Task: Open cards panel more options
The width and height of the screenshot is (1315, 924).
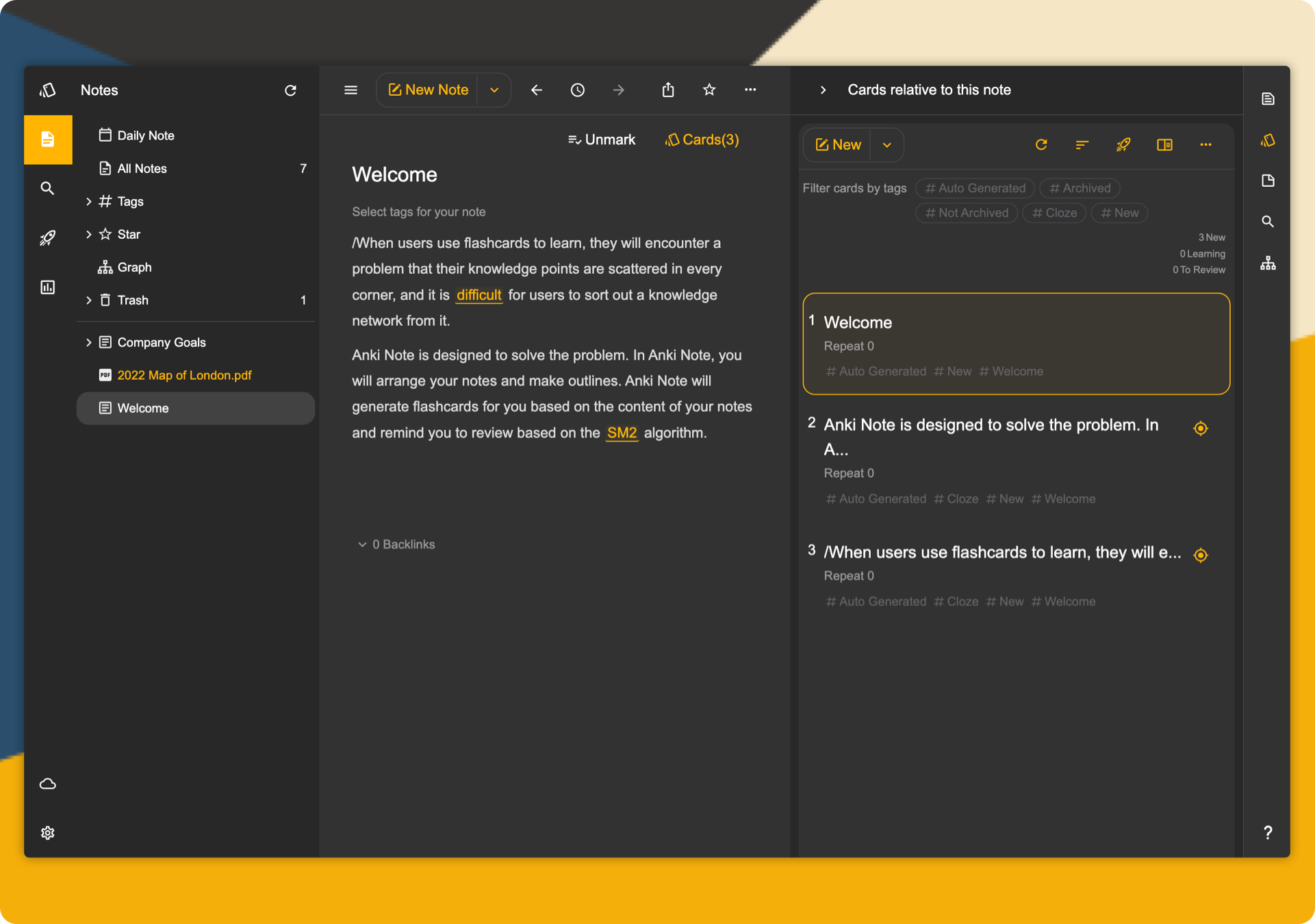Action: tap(1205, 144)
